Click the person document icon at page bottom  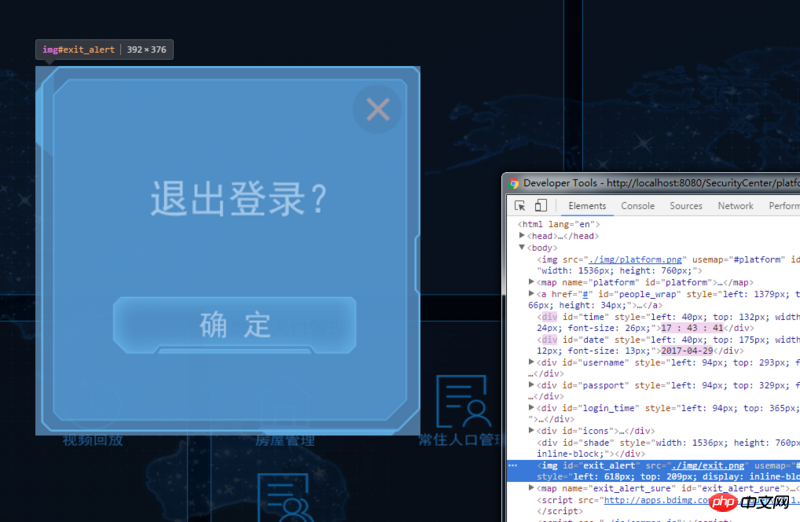pos(284,498)
